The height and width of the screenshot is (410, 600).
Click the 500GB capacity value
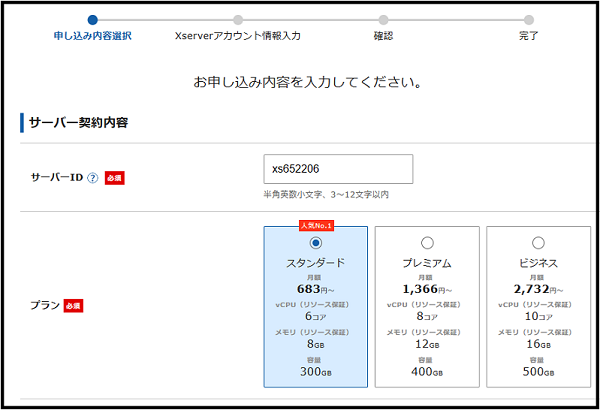pos(538,372)
